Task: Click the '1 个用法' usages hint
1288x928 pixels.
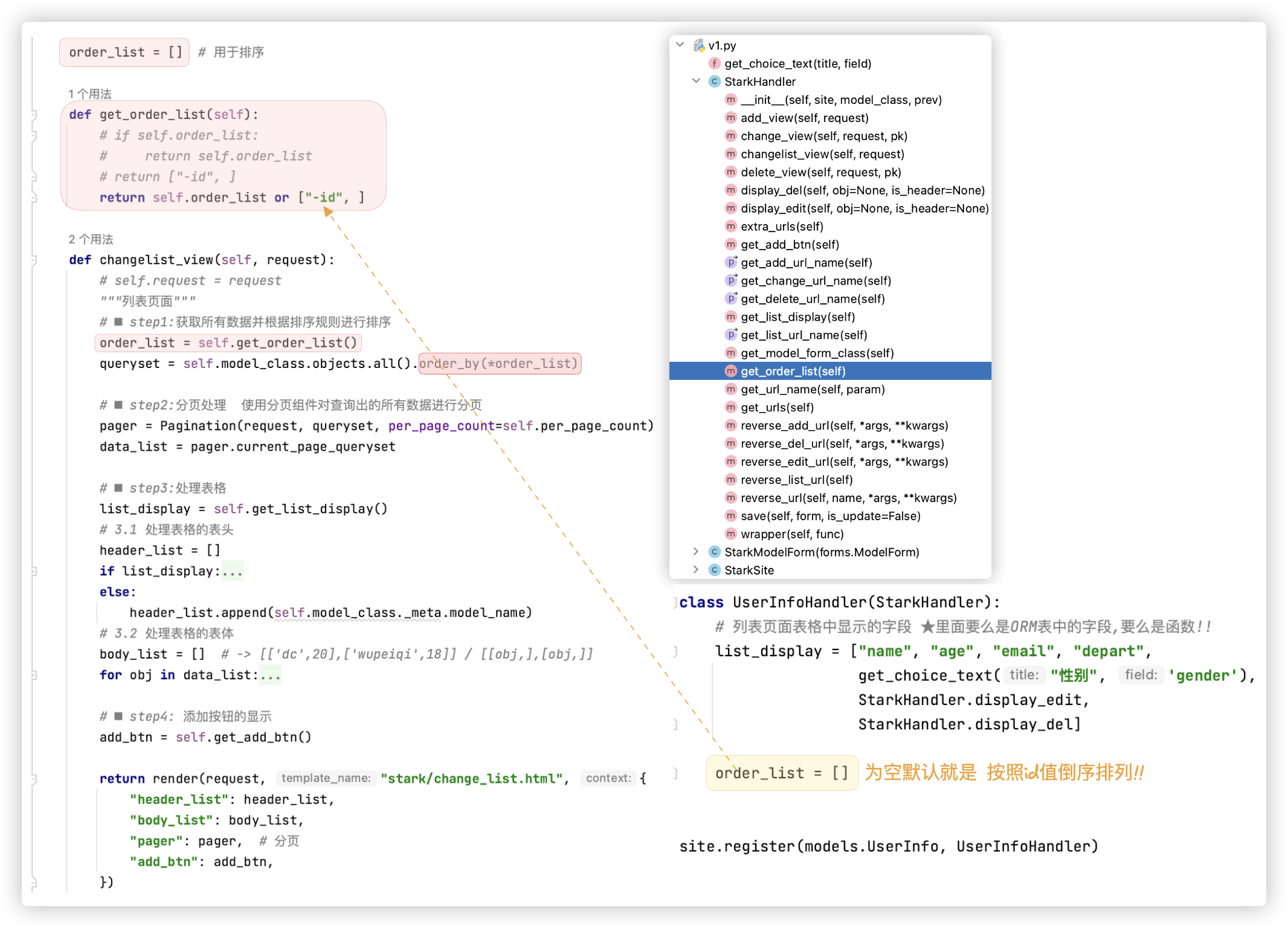Action: point(89,94)
